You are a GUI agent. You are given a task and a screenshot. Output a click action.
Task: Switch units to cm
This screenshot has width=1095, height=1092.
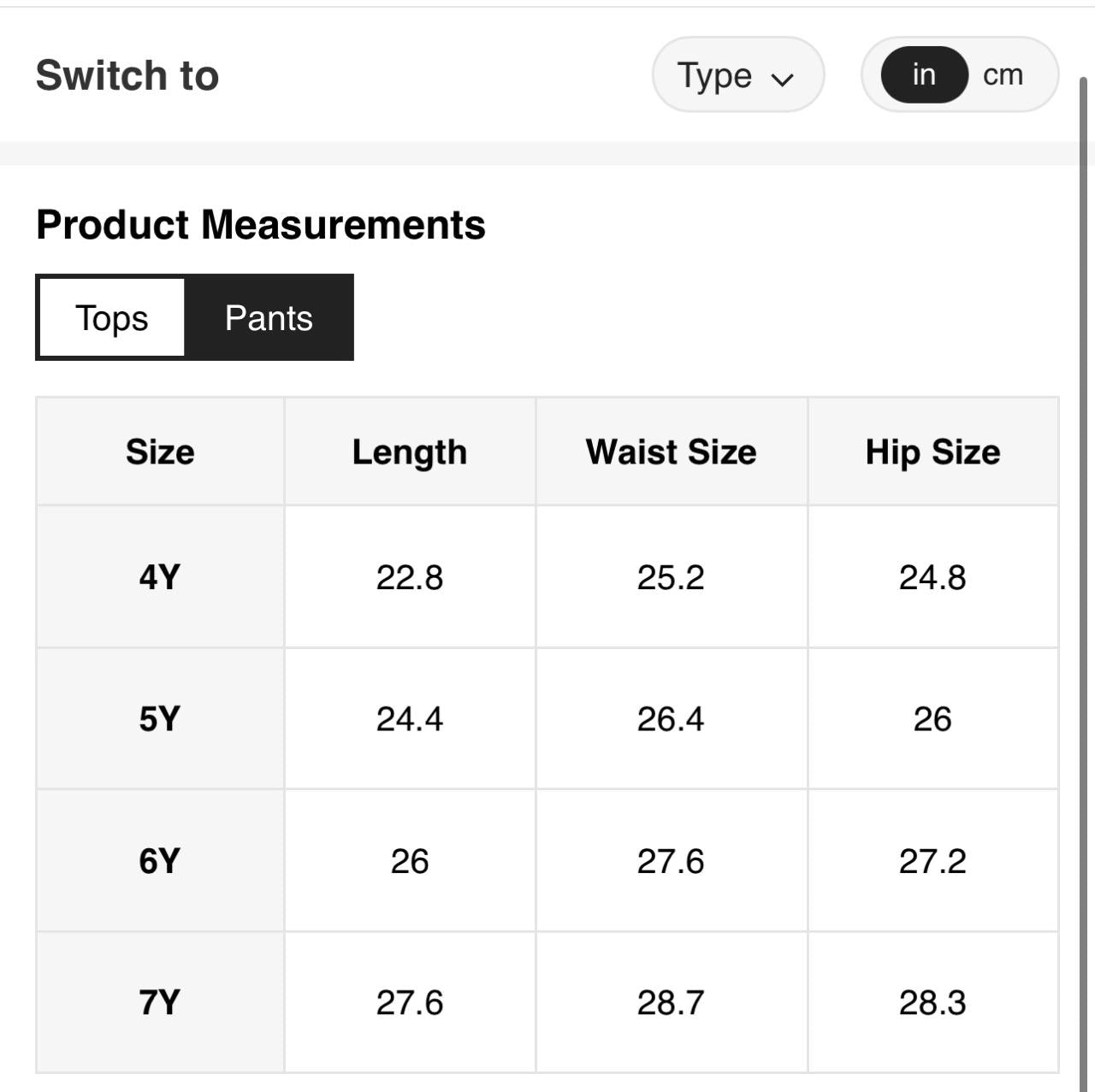1003,75
